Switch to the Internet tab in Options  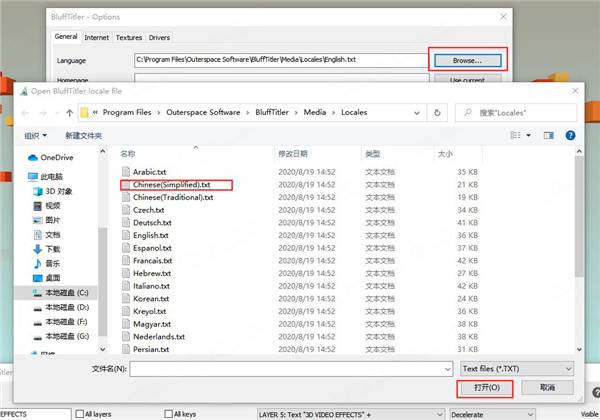(x=96, y=37)
